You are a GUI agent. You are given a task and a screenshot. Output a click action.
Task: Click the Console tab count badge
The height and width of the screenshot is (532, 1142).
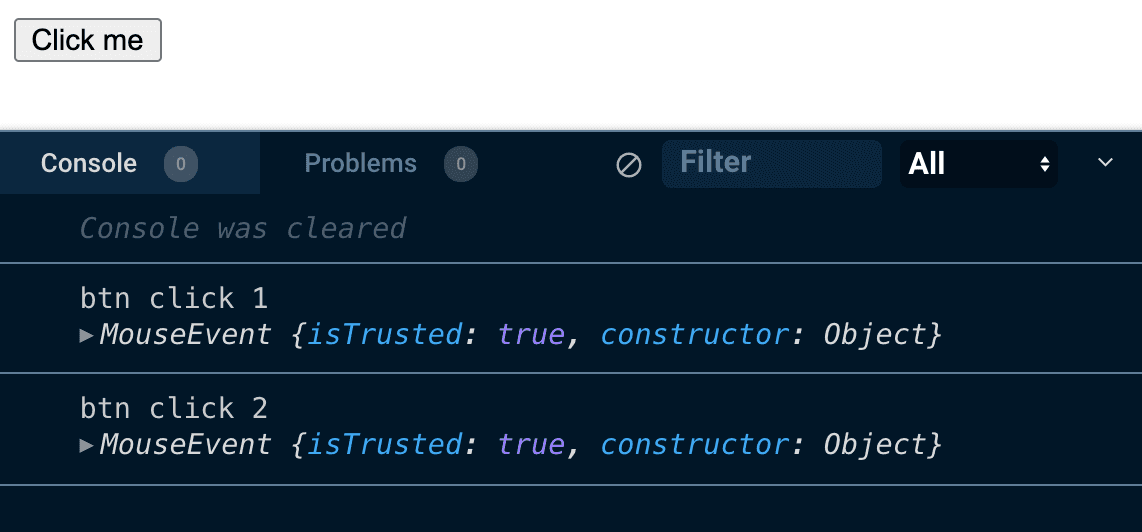[181, 164]
